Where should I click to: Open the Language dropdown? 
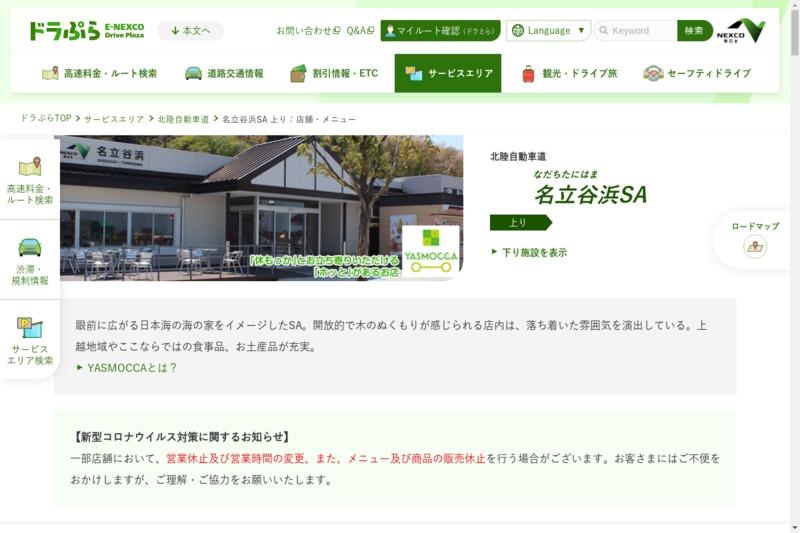point(548,31)
